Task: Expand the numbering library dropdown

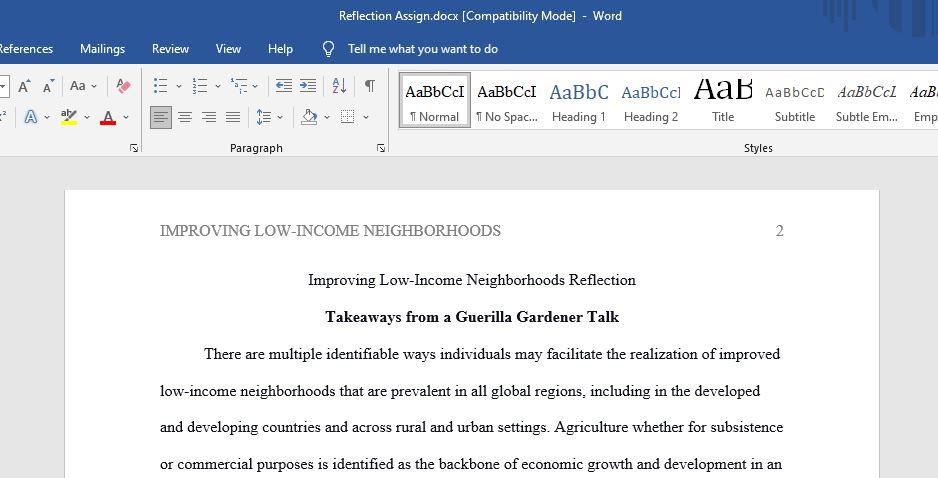Action: click(218, 86)
